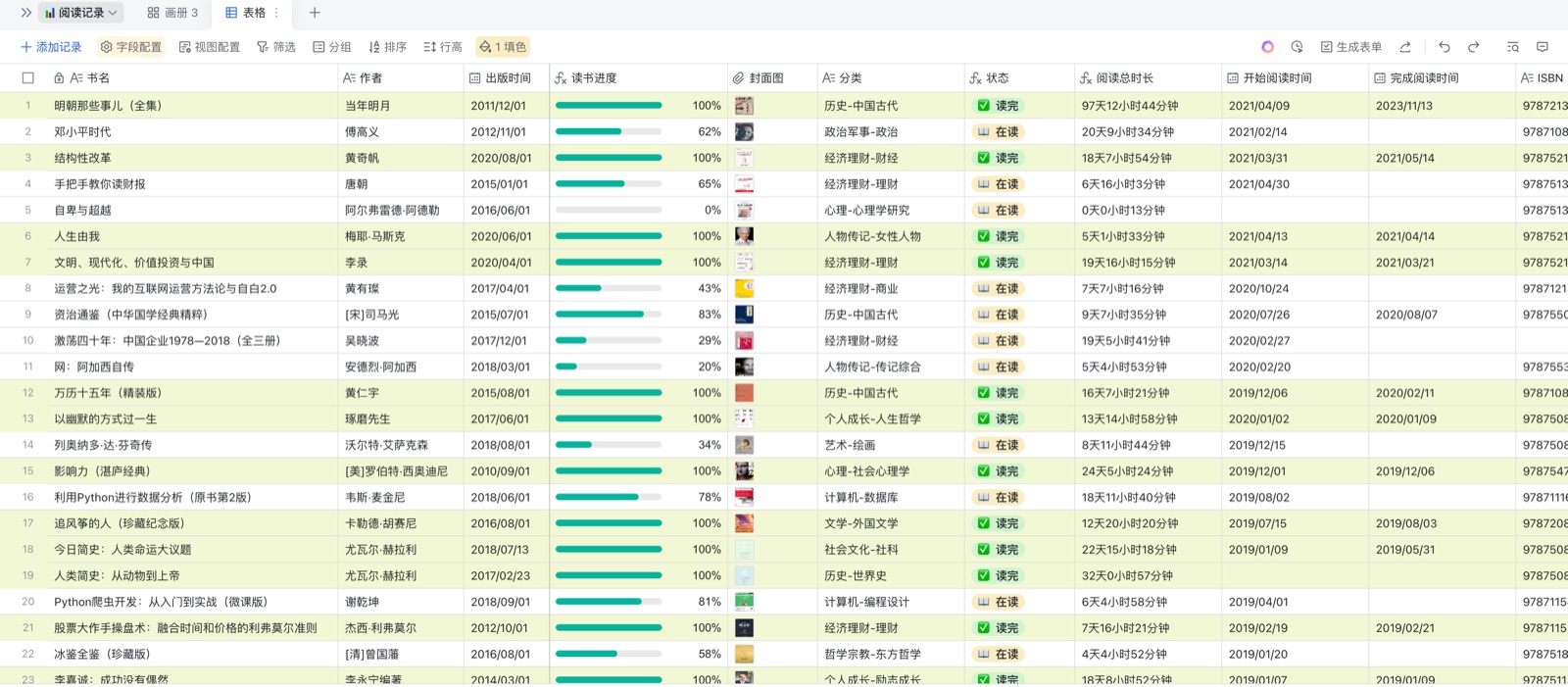Click the 筛选 filter button
The width and height of the screenshot is (1568, 687).
coord(276,47)
